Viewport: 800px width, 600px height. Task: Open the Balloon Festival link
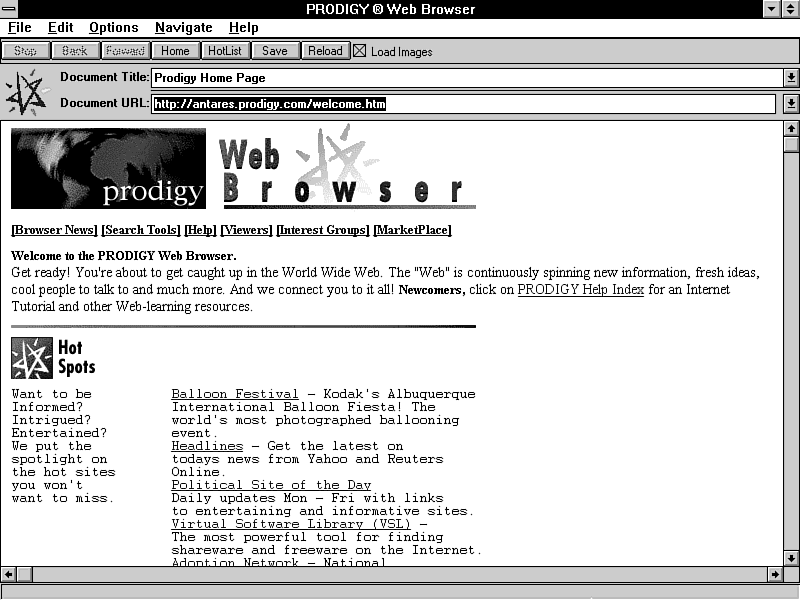pyautogui.click(x=235, y=394)
